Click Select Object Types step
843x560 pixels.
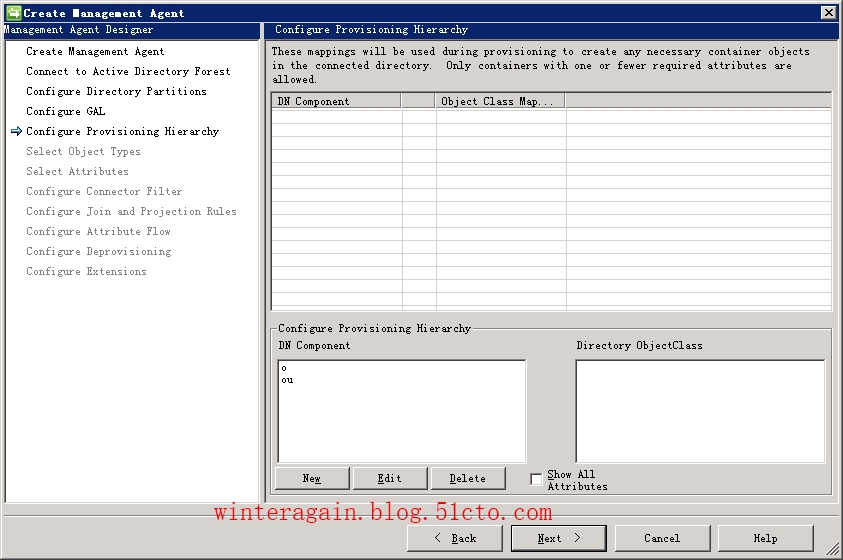(83, 152)
